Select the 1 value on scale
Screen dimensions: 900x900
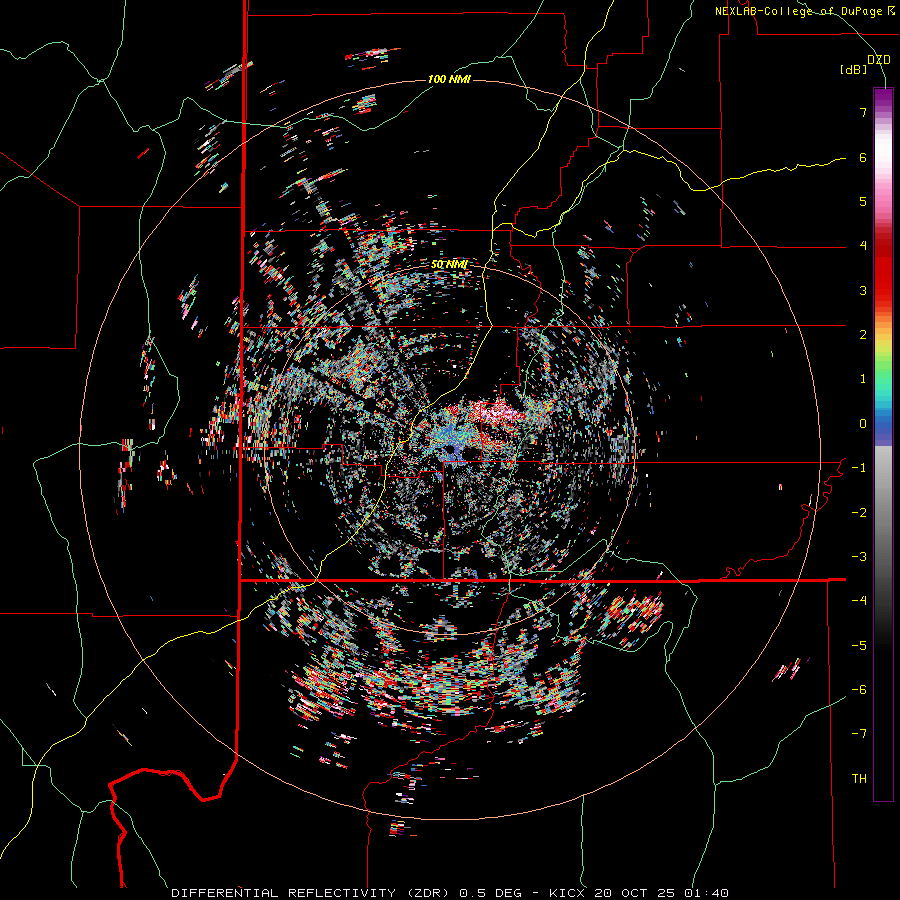pos(863,379)
